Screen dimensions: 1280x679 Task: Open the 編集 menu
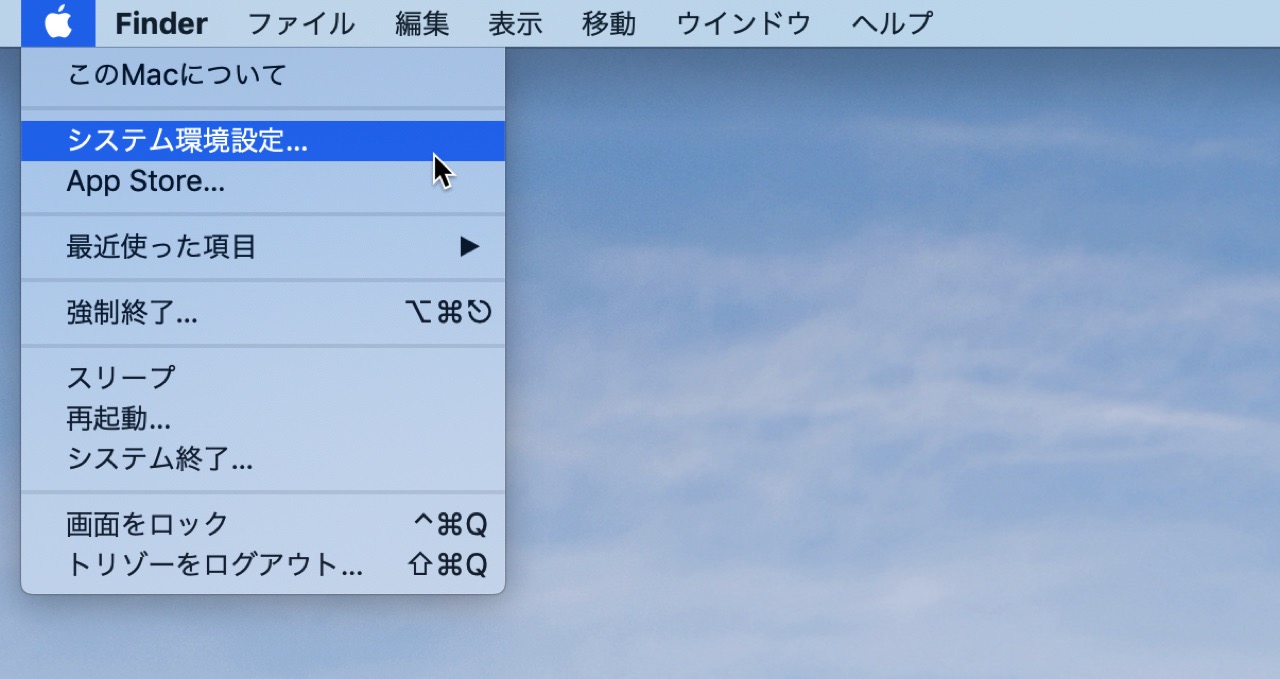pos(422,23)
